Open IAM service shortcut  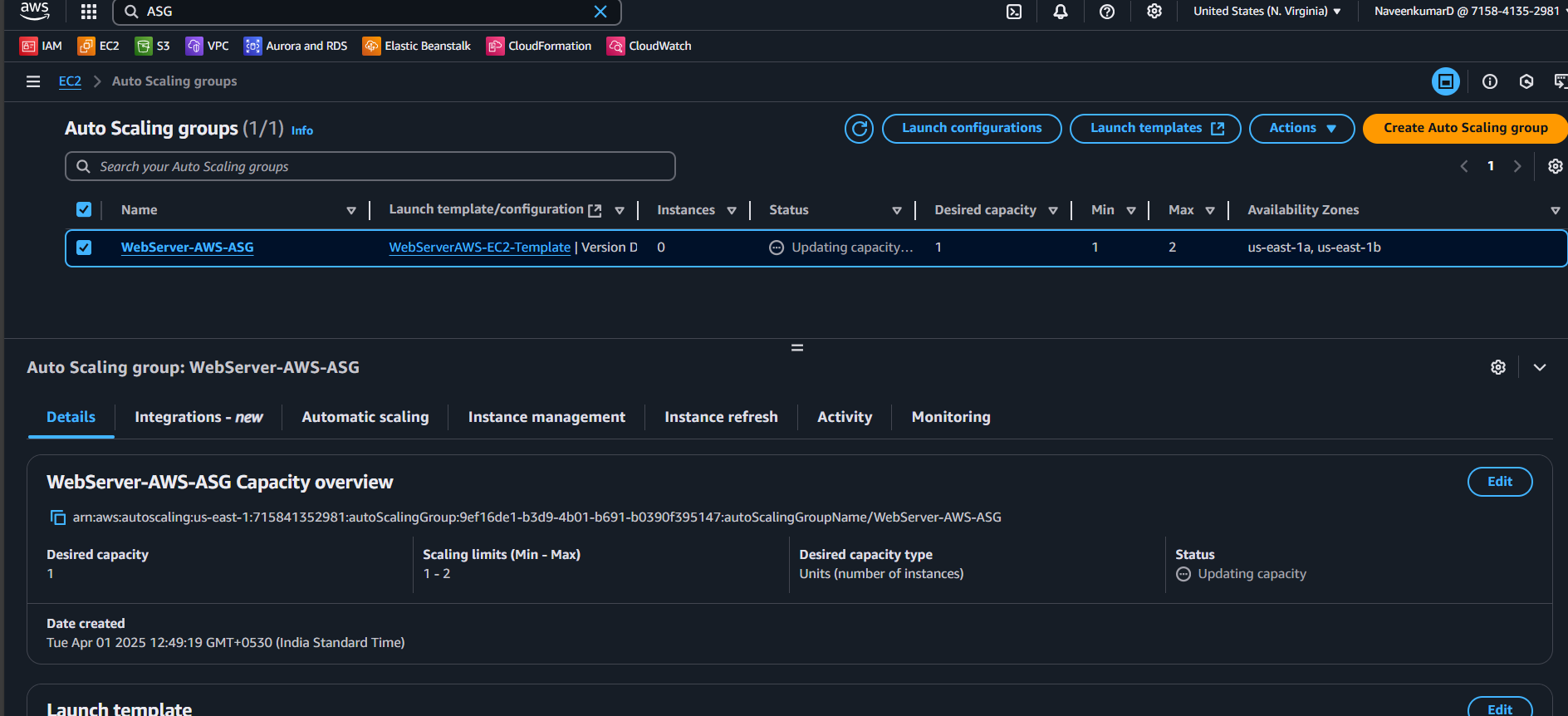[x=41, y=46]
